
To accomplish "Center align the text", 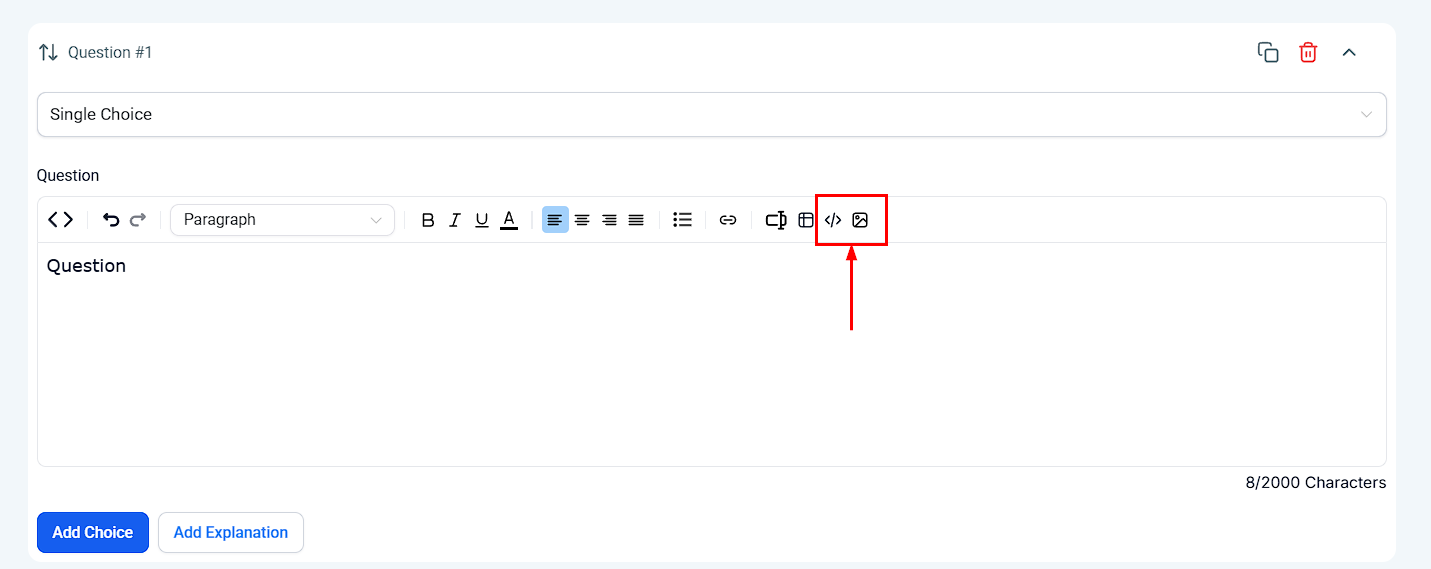I will pyautogui.click(x=582, y=220).
